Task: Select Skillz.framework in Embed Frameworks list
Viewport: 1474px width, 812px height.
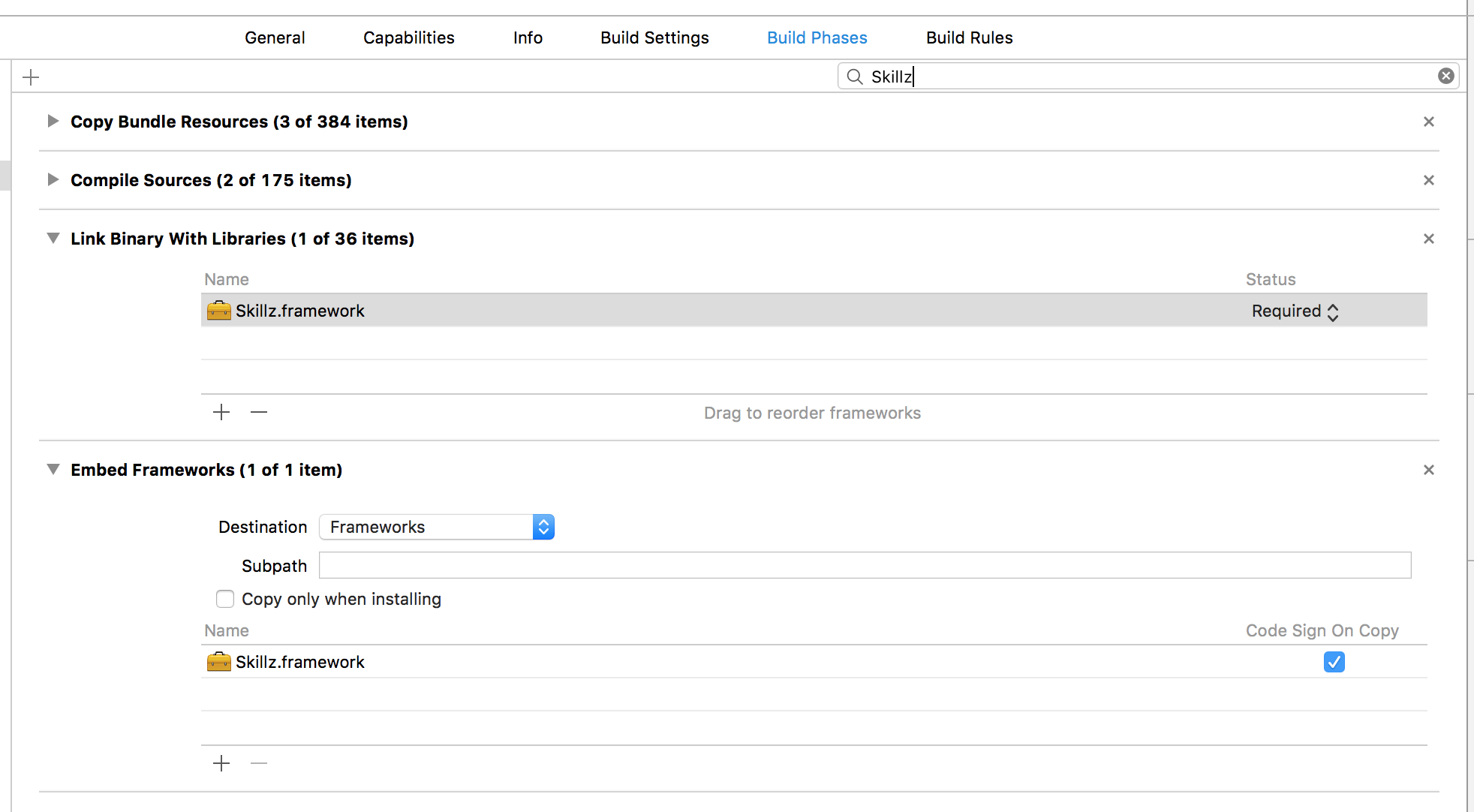Action: pos(814,661)
